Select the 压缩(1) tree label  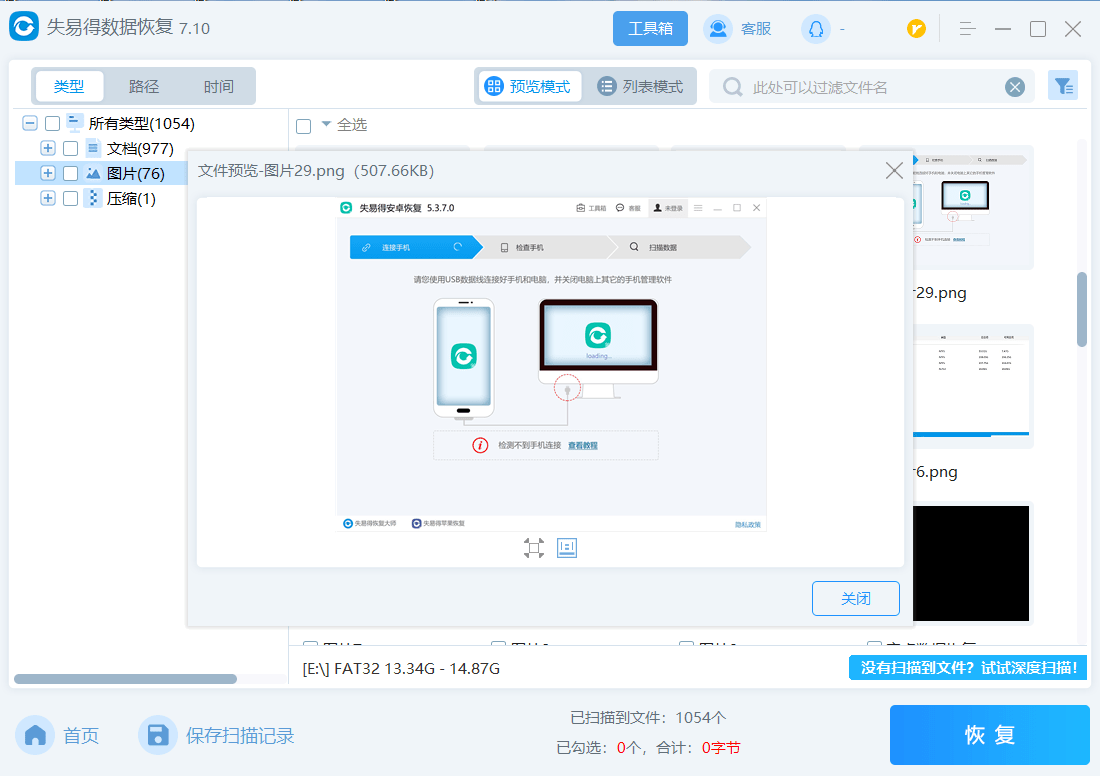click(131, 199)
